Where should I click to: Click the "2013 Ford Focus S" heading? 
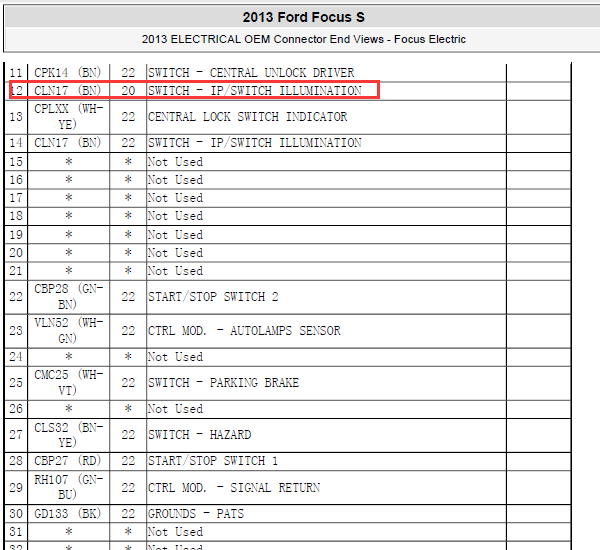point(303,17)
